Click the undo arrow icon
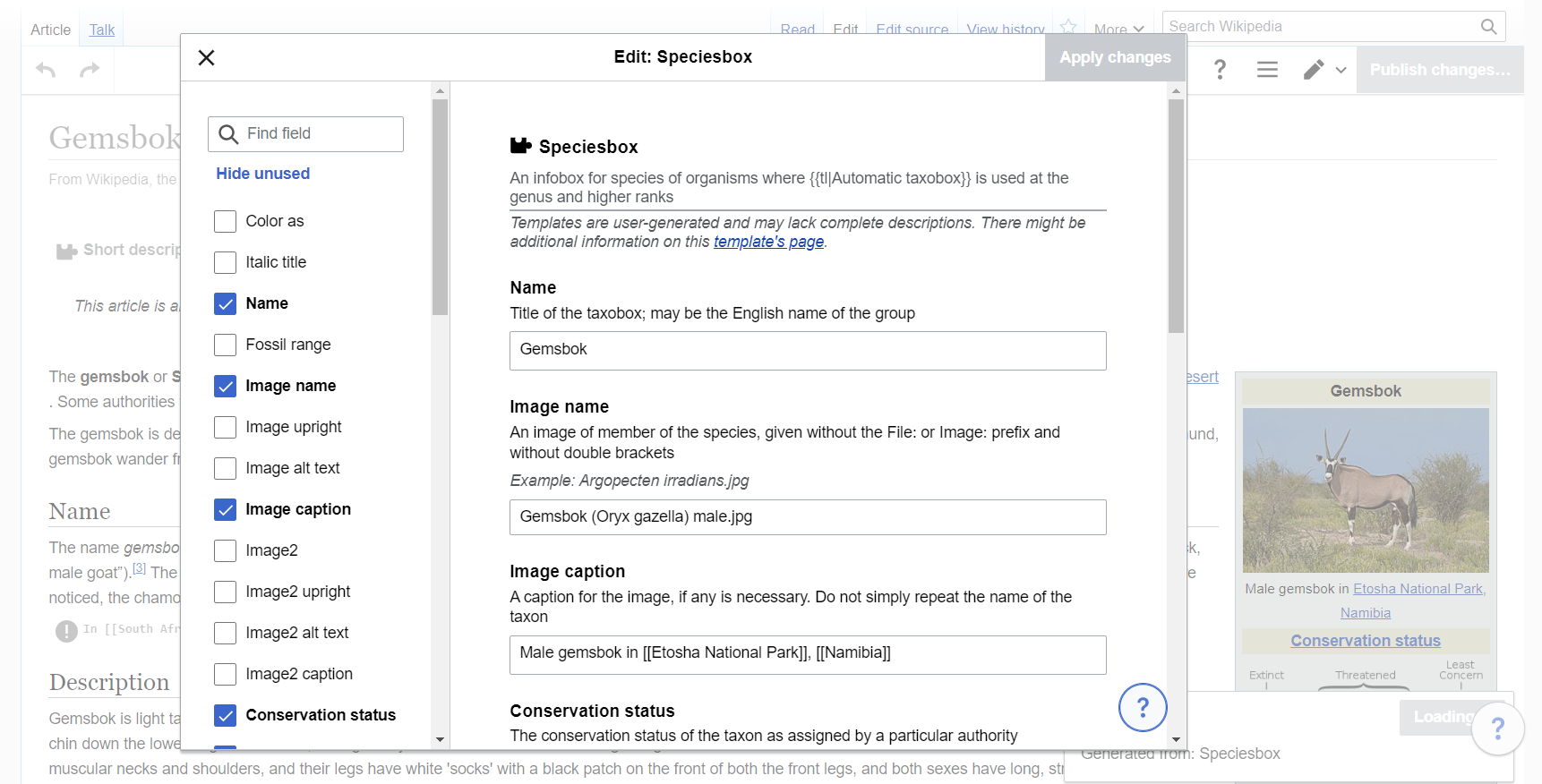This screenshot has height=784, width=1542. [x=46, y=70]
